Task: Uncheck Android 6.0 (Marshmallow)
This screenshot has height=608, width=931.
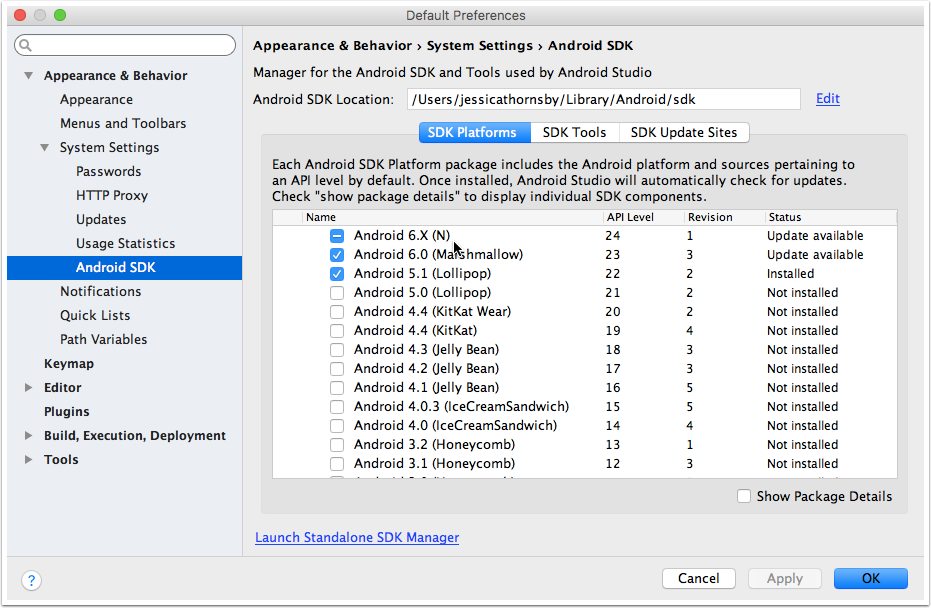Action: point(337,255)
